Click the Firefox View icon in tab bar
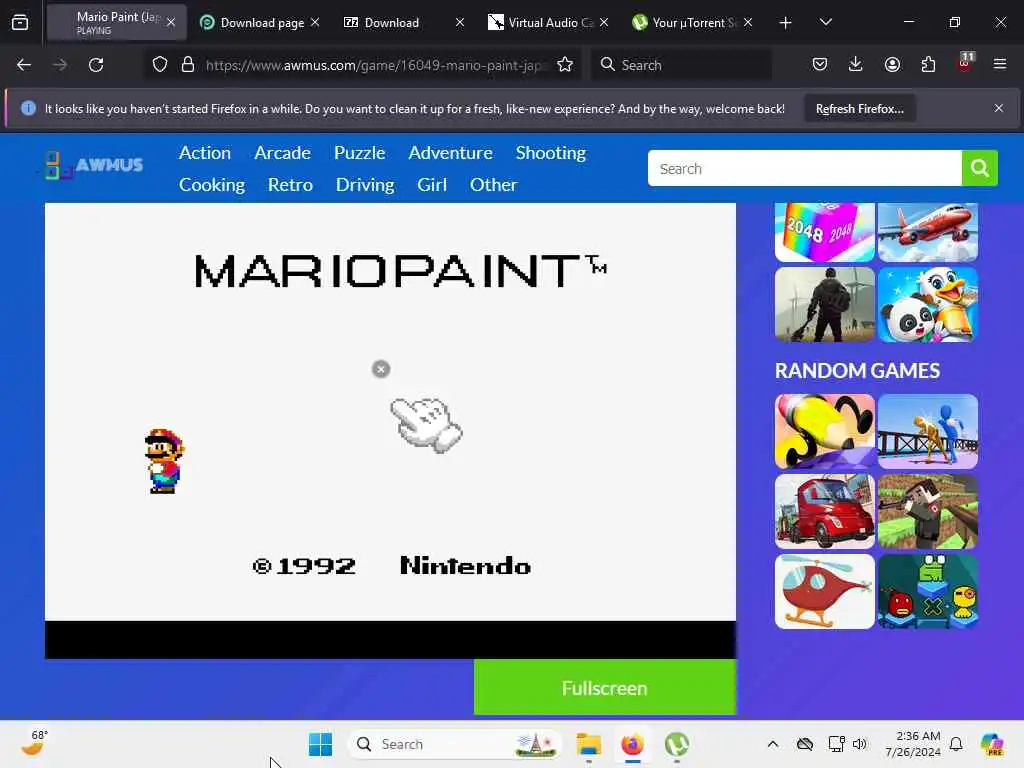Viewport: 1024px width, 768px height. tap(20, 22)
